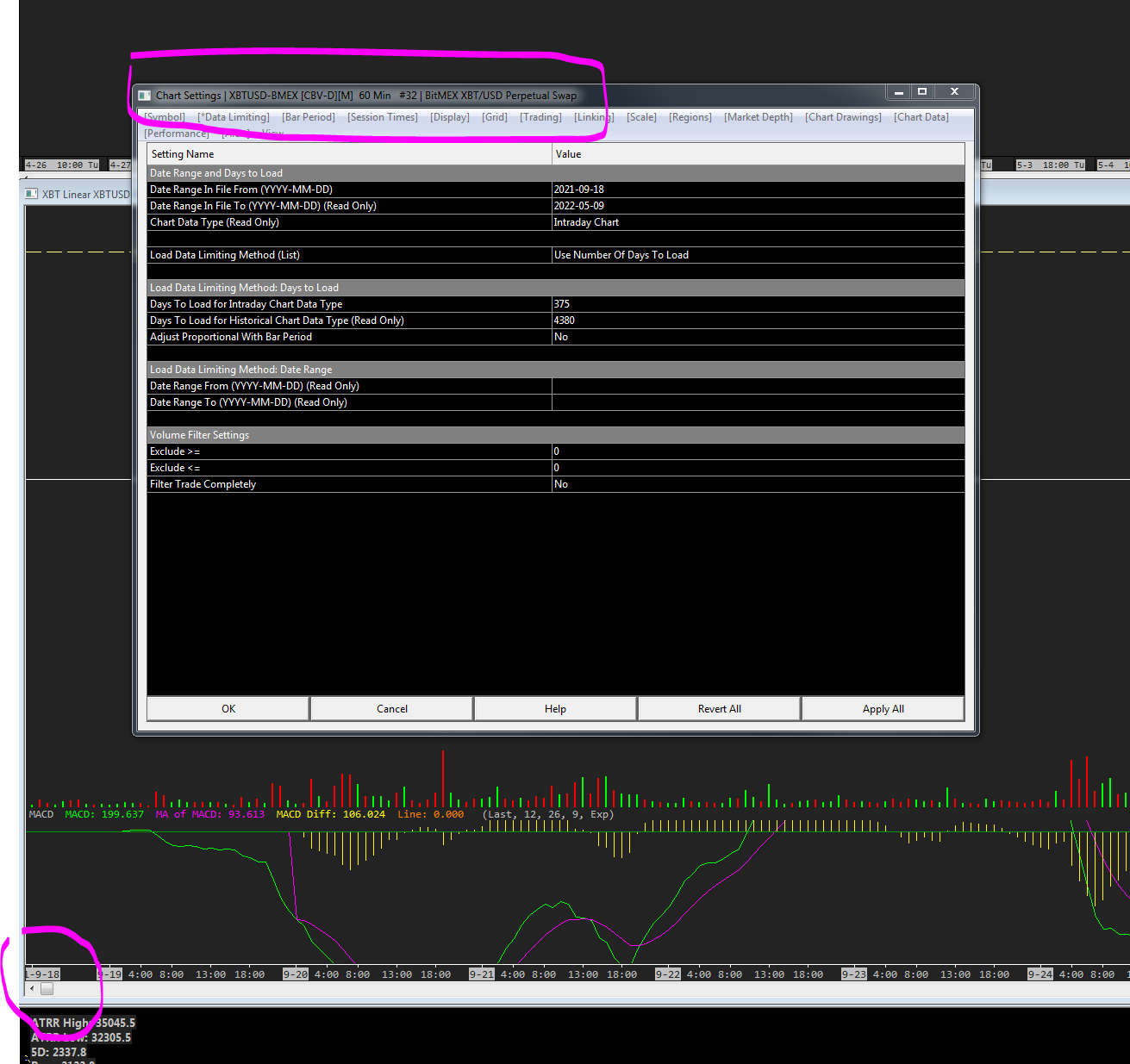
Task: Open Help for Chart Settings
Action: (x=555, y=709)
